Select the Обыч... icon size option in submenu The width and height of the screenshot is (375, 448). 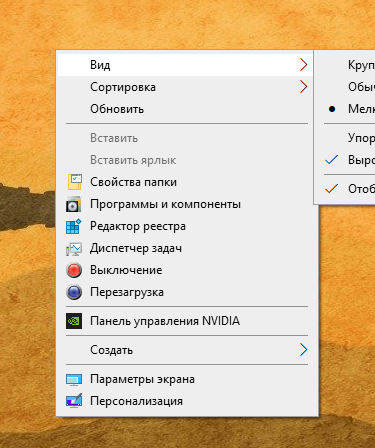point(345,87)
